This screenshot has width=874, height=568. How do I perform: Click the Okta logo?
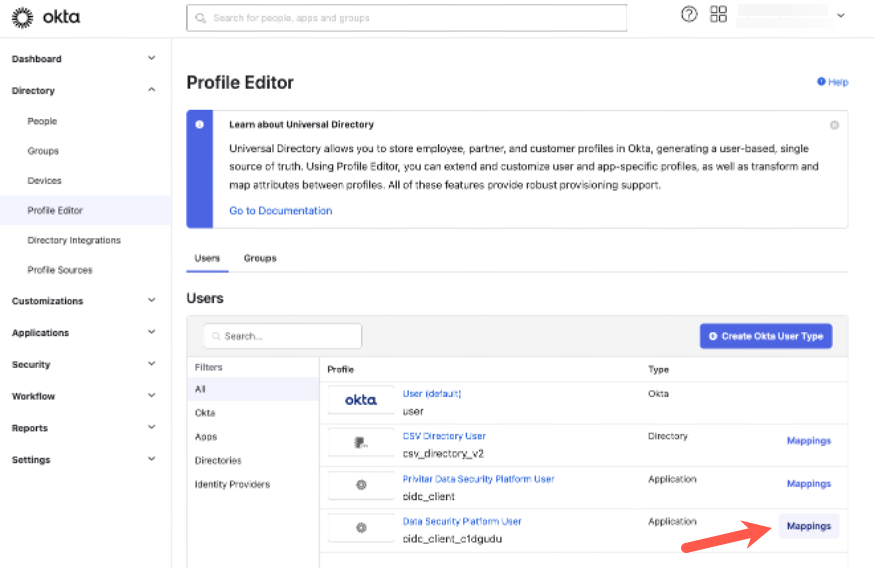[46, 17]
